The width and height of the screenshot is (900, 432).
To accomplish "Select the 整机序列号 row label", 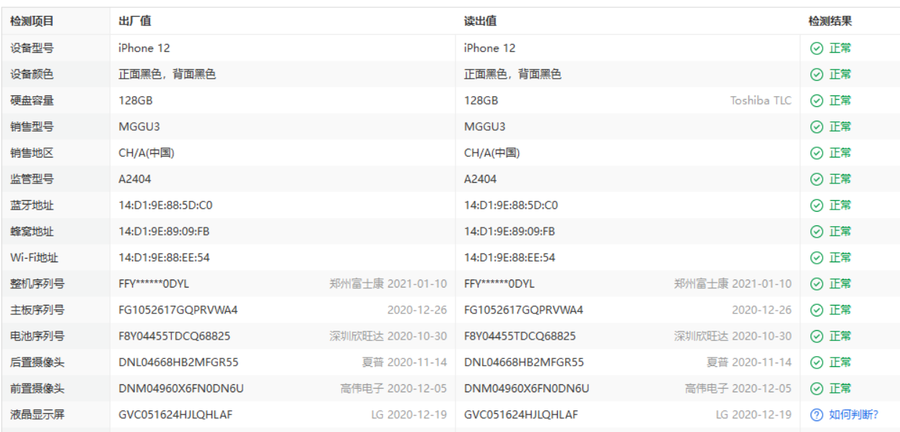I will (x=37, y=284).
